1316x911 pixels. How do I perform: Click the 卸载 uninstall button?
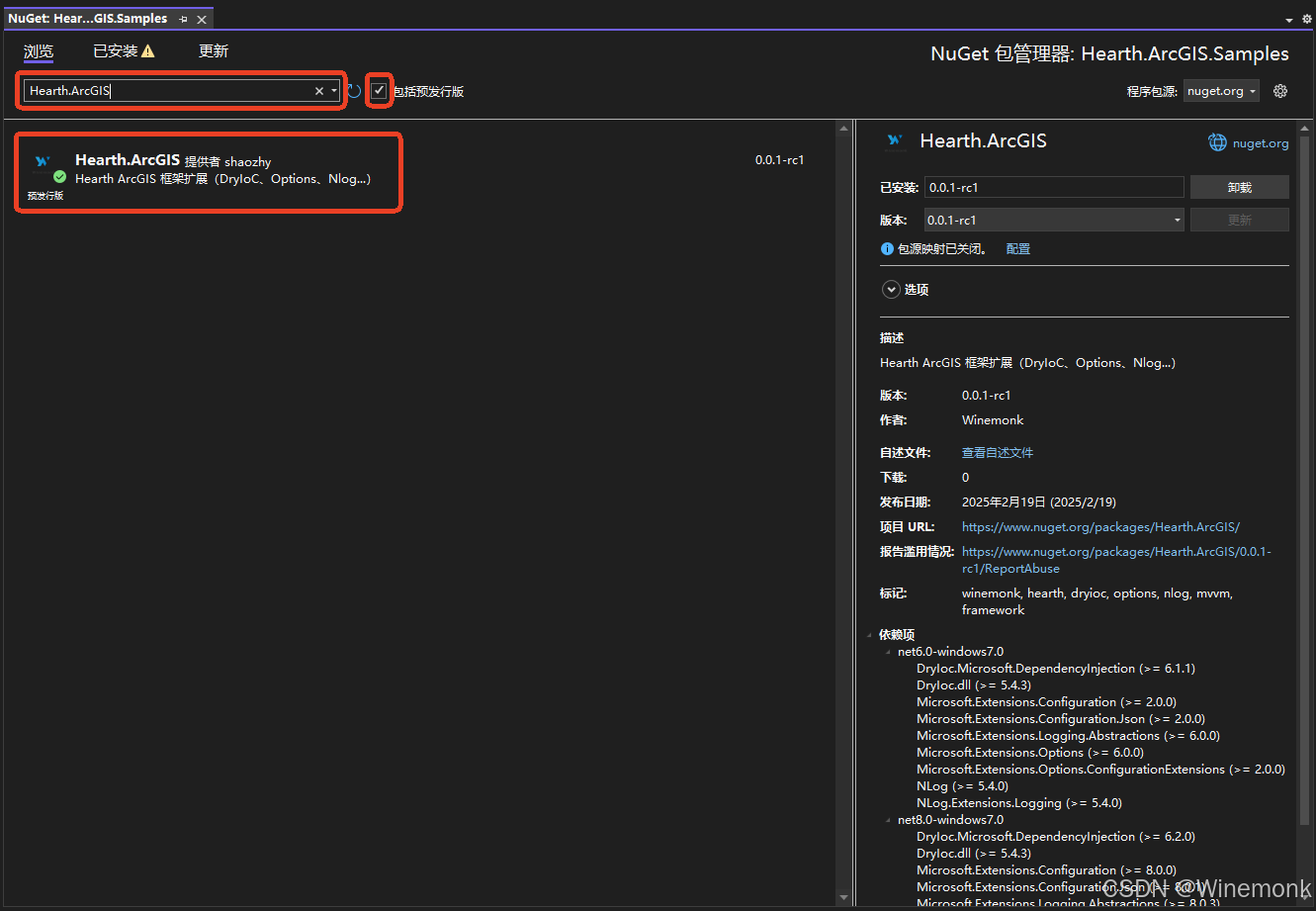click(1240, 187)
